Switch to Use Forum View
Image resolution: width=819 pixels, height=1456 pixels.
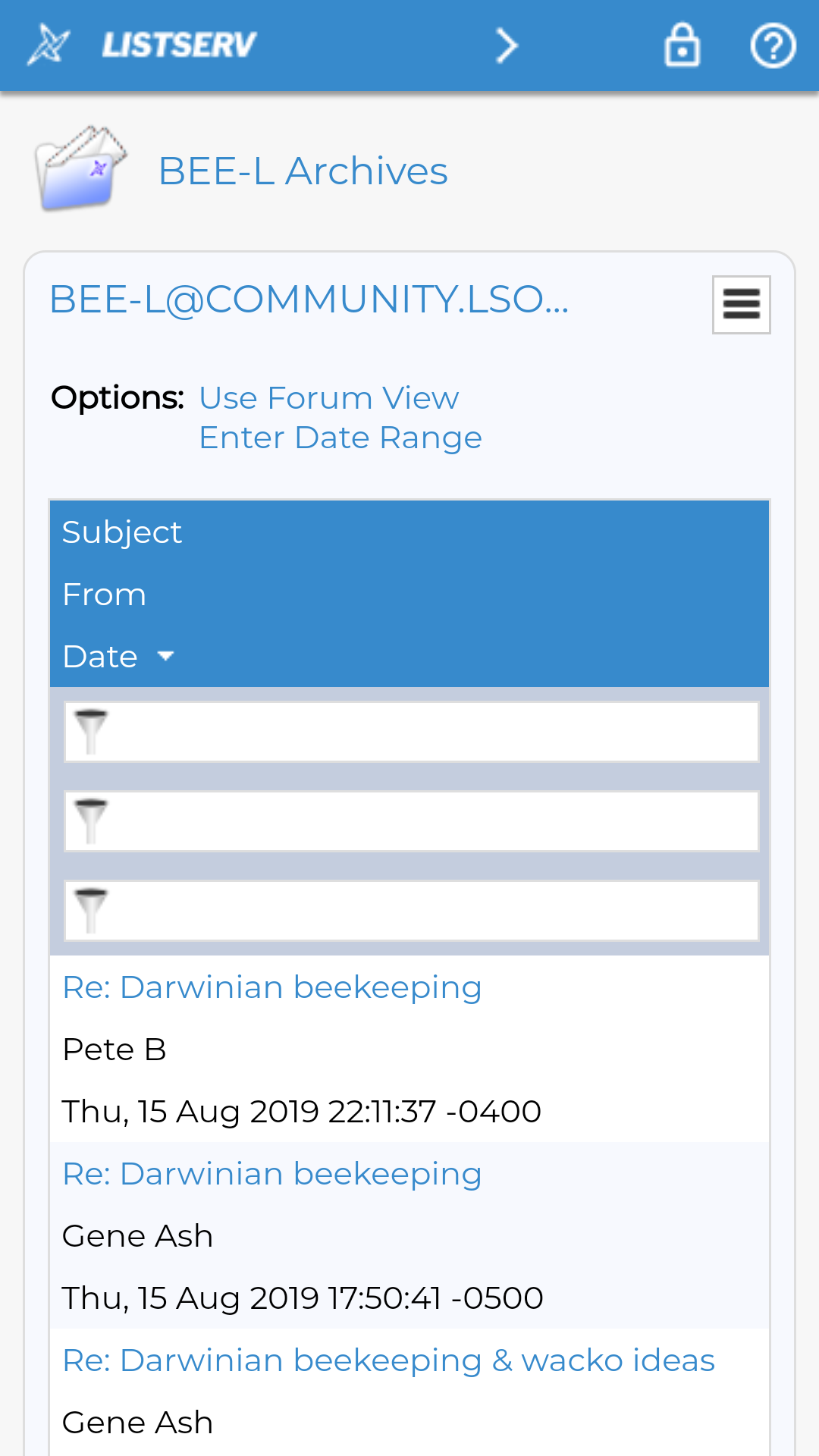(328, 398)
